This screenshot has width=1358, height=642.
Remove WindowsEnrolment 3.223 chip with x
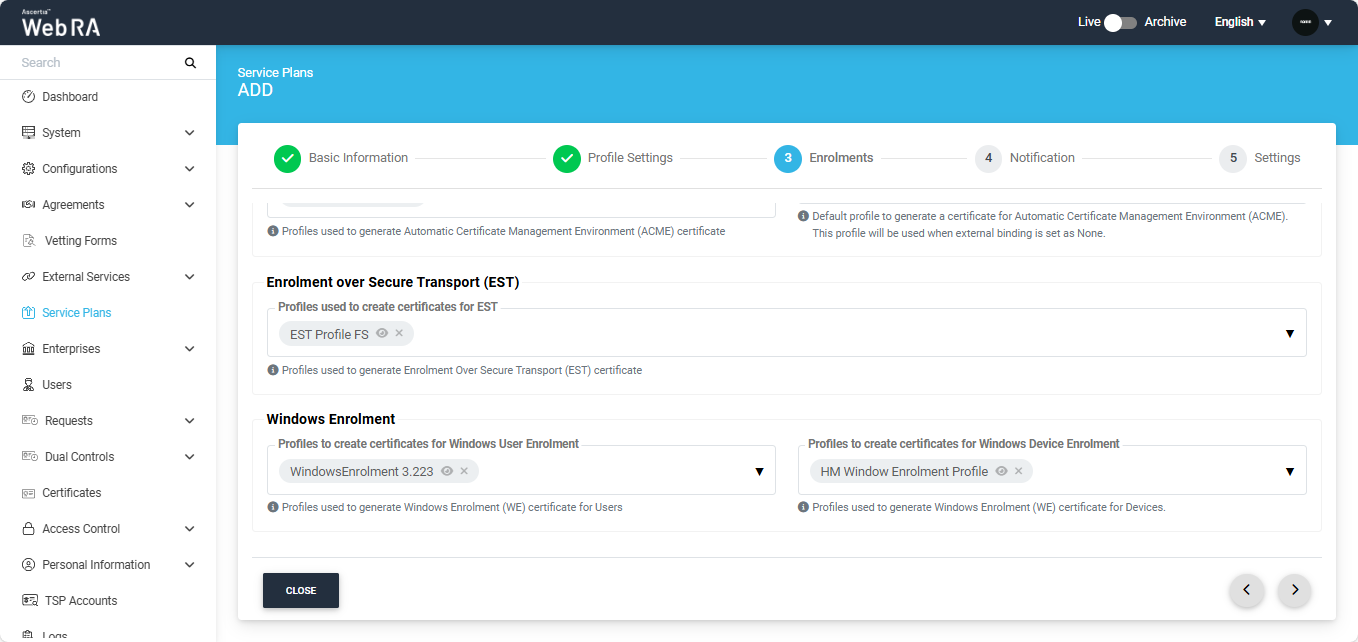tap(464, 470)
